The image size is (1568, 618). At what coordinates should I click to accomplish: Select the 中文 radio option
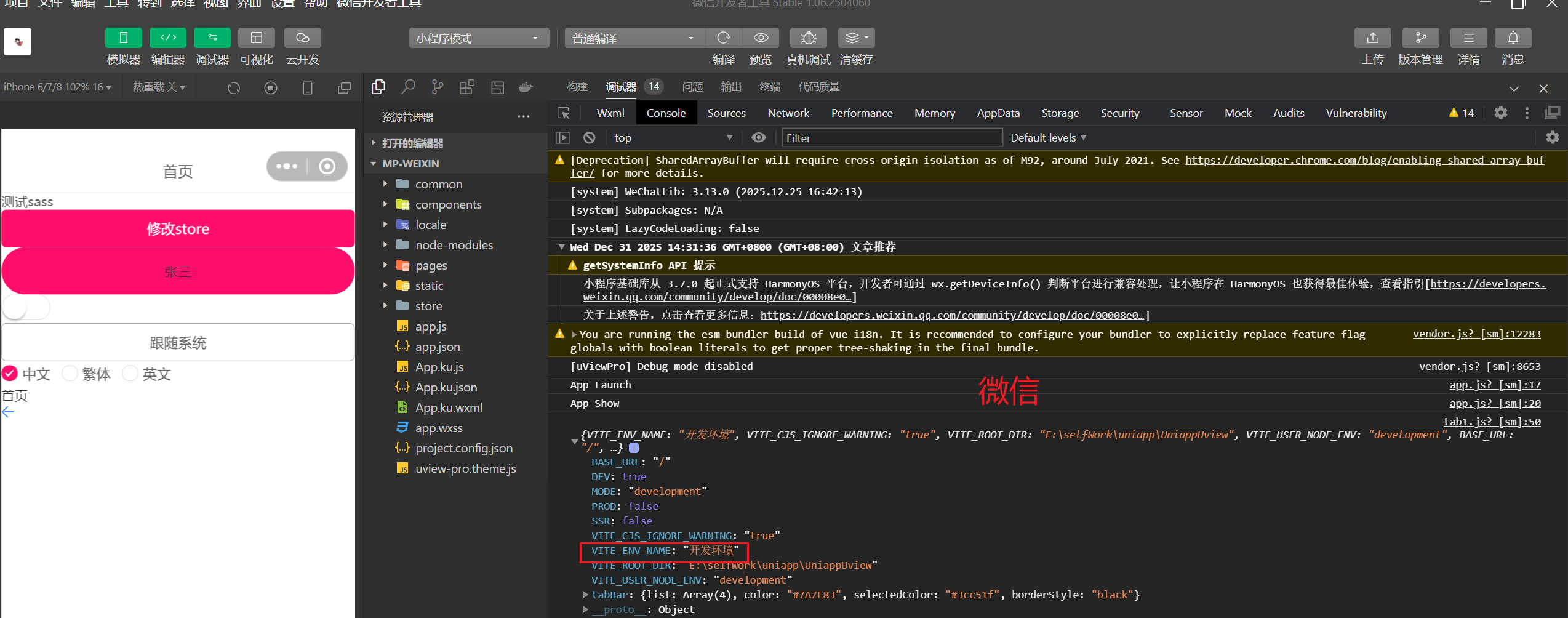[x=10, y=373]
